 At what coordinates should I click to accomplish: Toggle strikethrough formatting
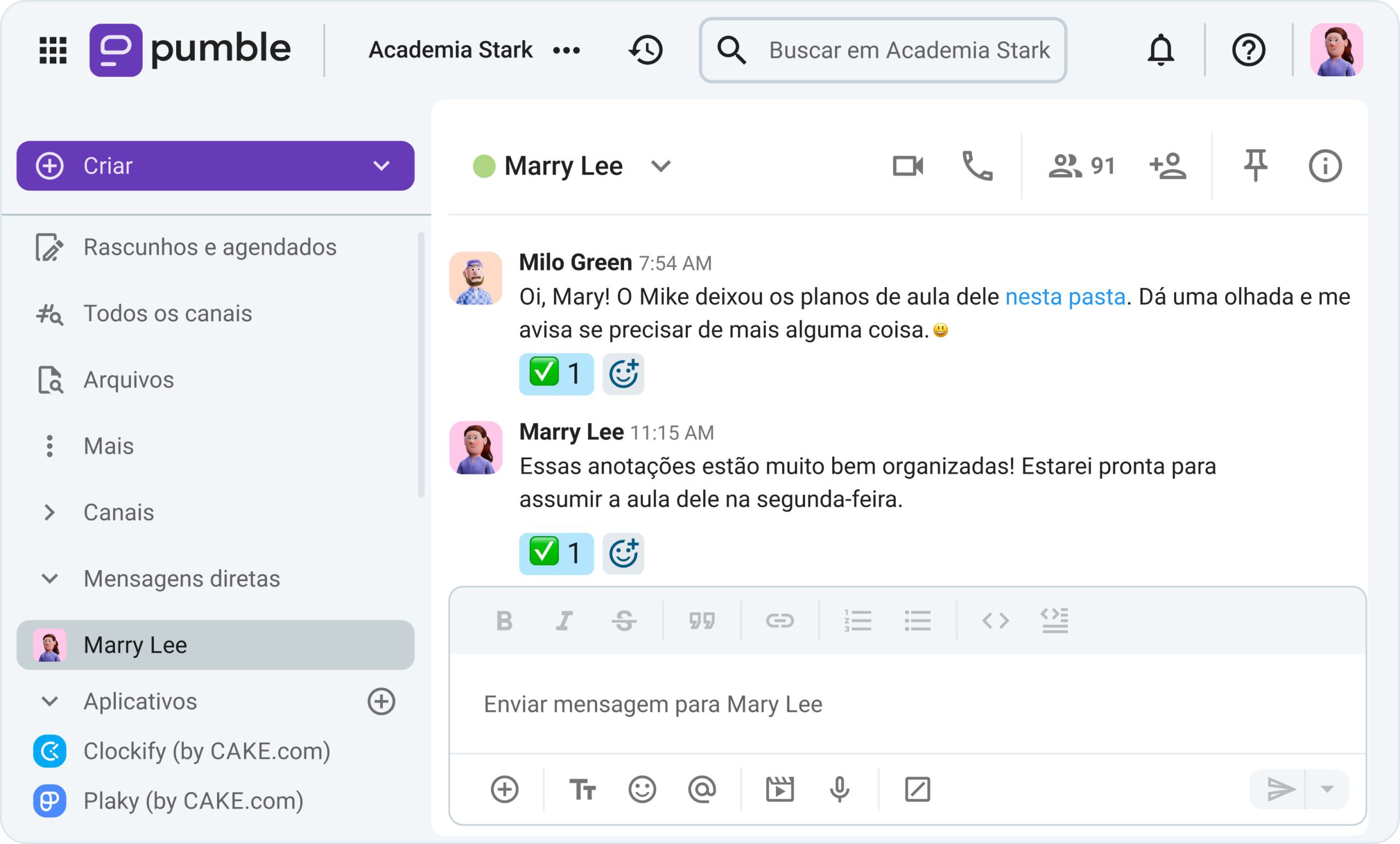(624, 621)
